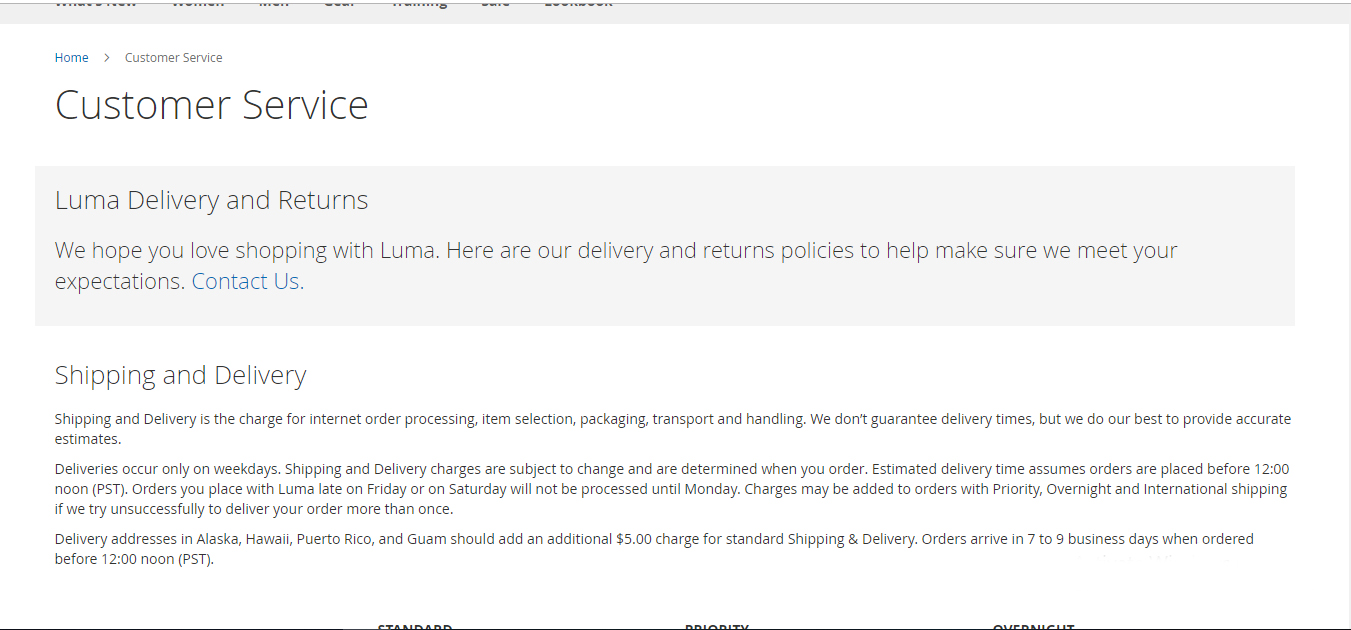Viewport: 1351px width, 630px height.
Task: Open the Contact Us link
Action: click(x=247, y=282)
